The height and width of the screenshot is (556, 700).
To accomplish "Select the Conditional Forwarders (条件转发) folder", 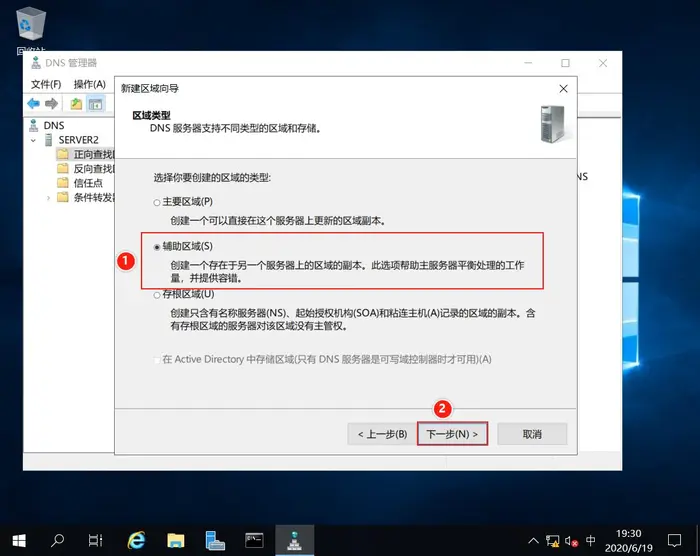I will click(x=94, y=197).
